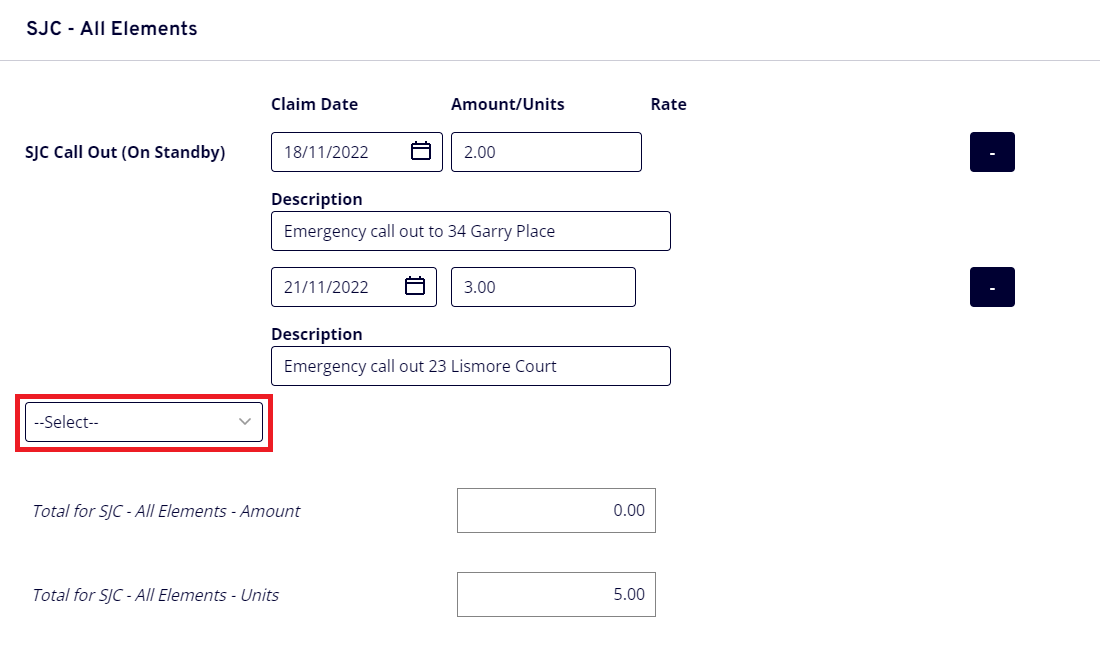Click the total Amount box showing 0.00
Screen dimensions: 1100x645
tap(556, 510)
